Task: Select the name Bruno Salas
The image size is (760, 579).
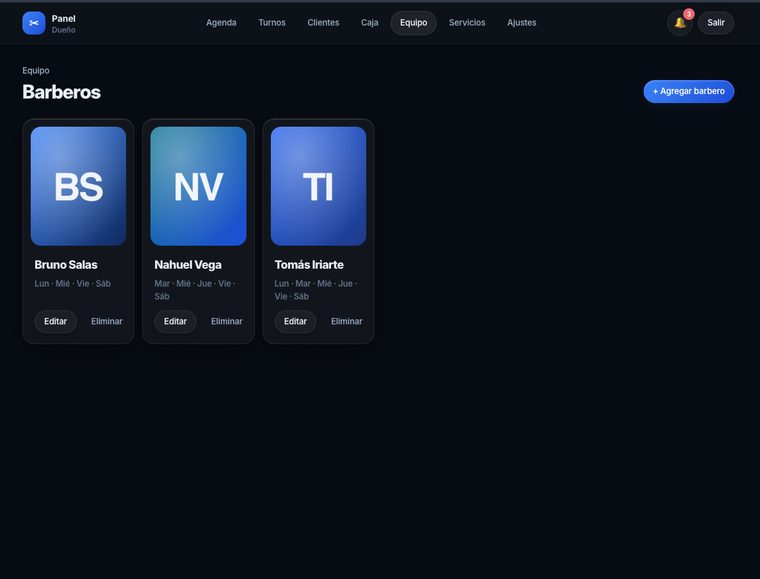Action: point(66,265)
